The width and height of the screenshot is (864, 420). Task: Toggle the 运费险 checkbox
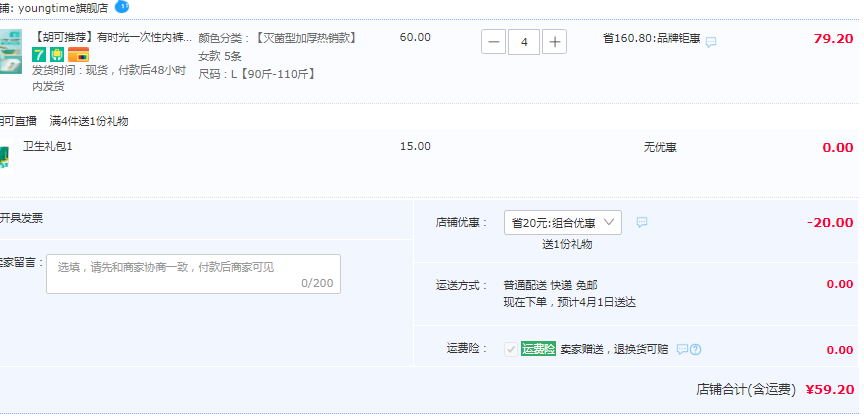pyautogui.click(x=511, y=349)
